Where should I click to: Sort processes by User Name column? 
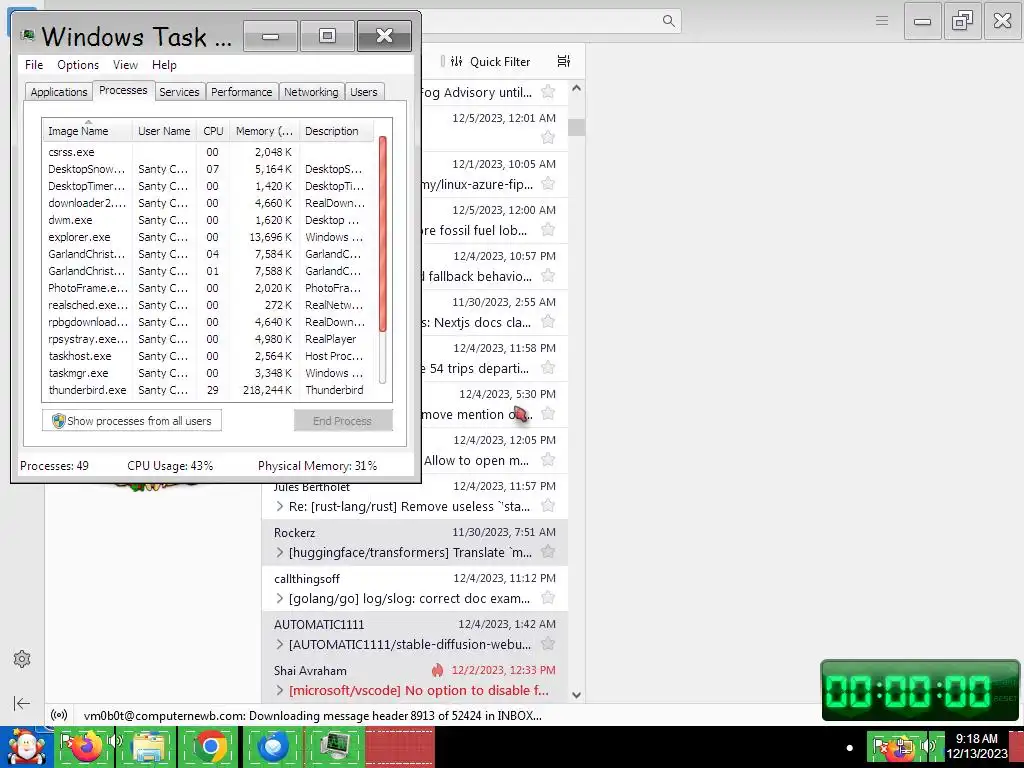pos(164,131)
